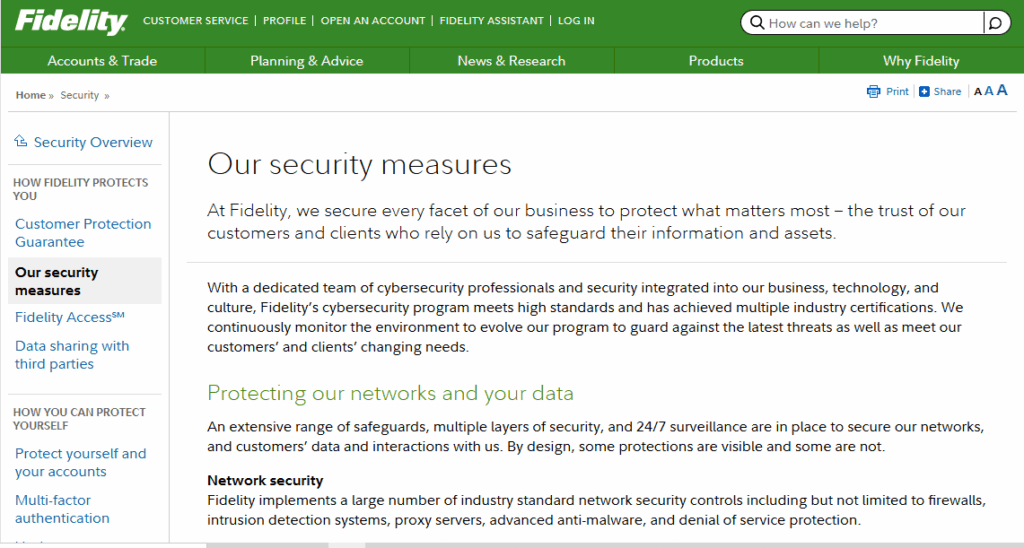Go to Home breadcrumb
This screenshot has height=548, width=1024.
[x=31, y=95]
